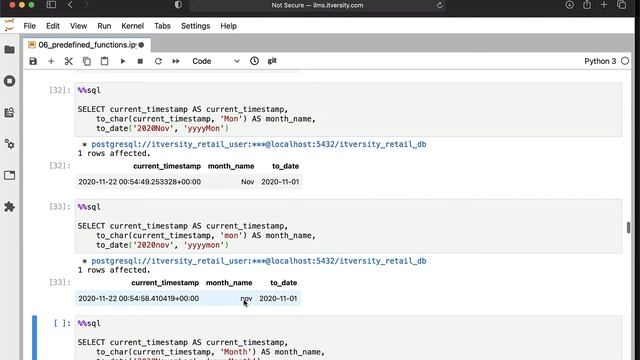Image resolution: width=640 pixels, height=360 pixels.
Task: Open a new Safari tab with plus
Action: point(604,5)
